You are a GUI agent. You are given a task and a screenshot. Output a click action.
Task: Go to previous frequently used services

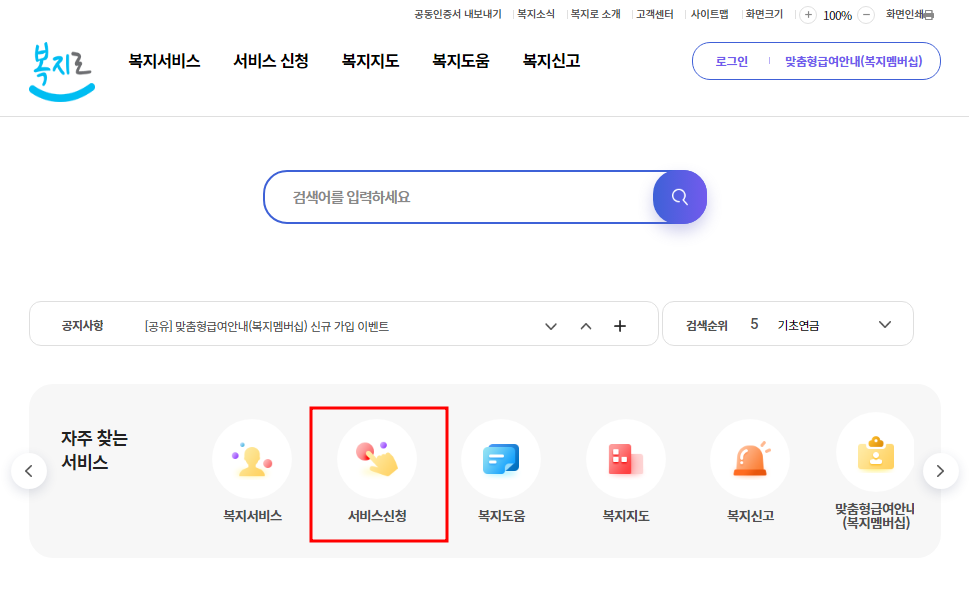point(28,471)
